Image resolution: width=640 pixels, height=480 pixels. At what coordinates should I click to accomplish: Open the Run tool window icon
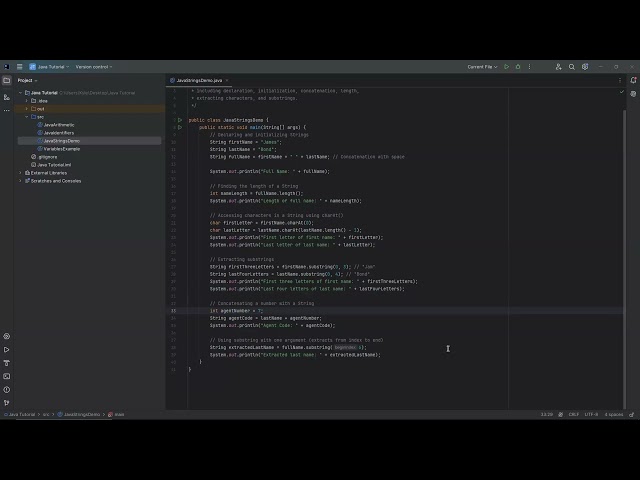point(7,350)
